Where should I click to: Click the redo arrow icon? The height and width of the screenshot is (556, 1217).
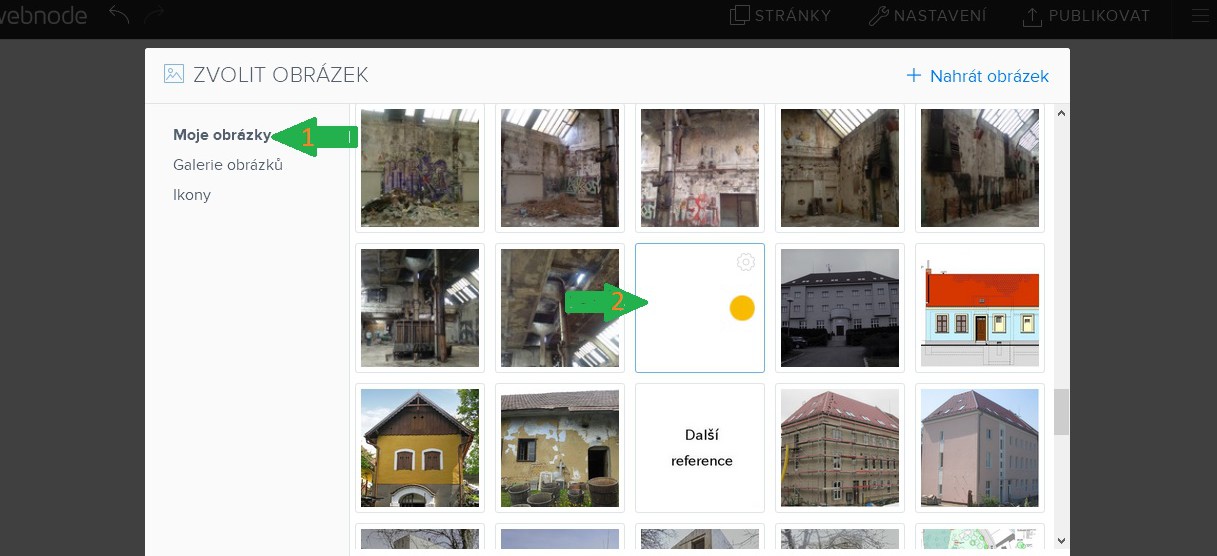click(154, 16)
